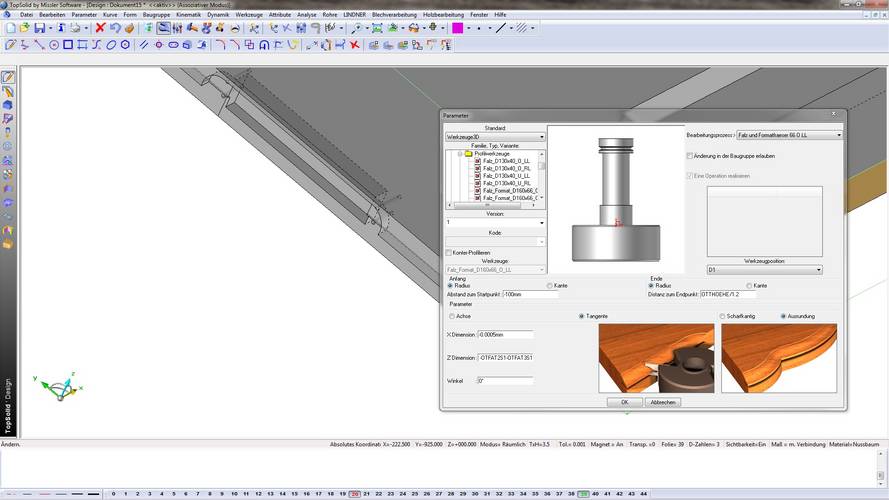889x500 pixels.
Task: Click the line style icon in top toolbar
Action: [x=501, y=28]
